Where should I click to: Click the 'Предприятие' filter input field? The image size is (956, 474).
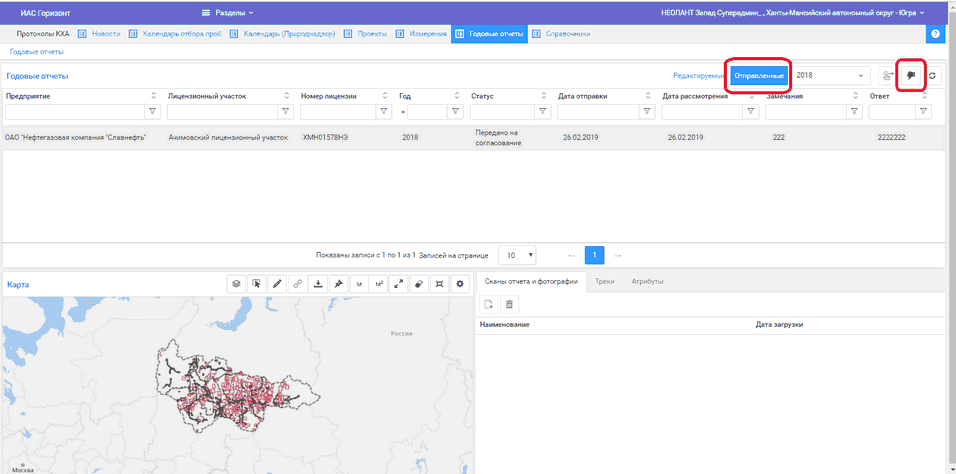[x=74, y=112]
